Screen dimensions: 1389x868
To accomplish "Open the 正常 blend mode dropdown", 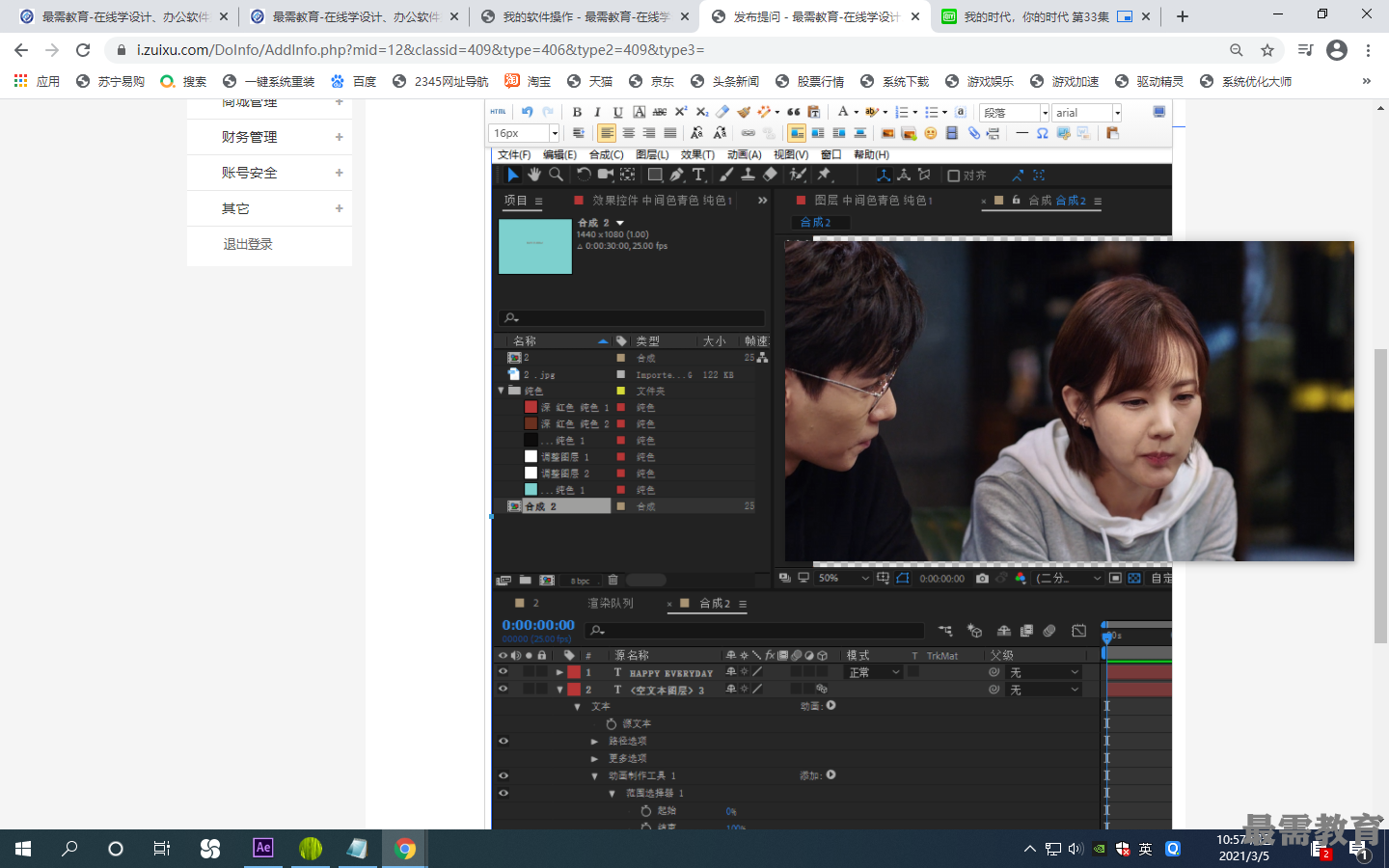I will [x=874, y=672].
